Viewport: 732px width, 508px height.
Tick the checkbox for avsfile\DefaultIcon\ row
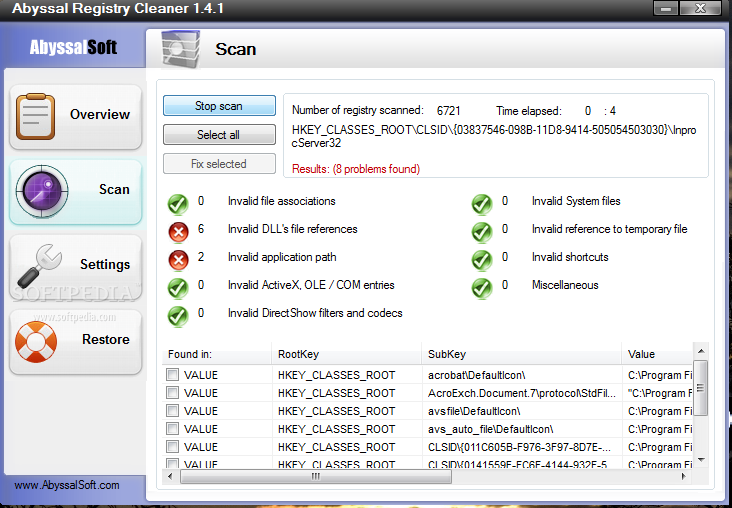click(173, 410)
